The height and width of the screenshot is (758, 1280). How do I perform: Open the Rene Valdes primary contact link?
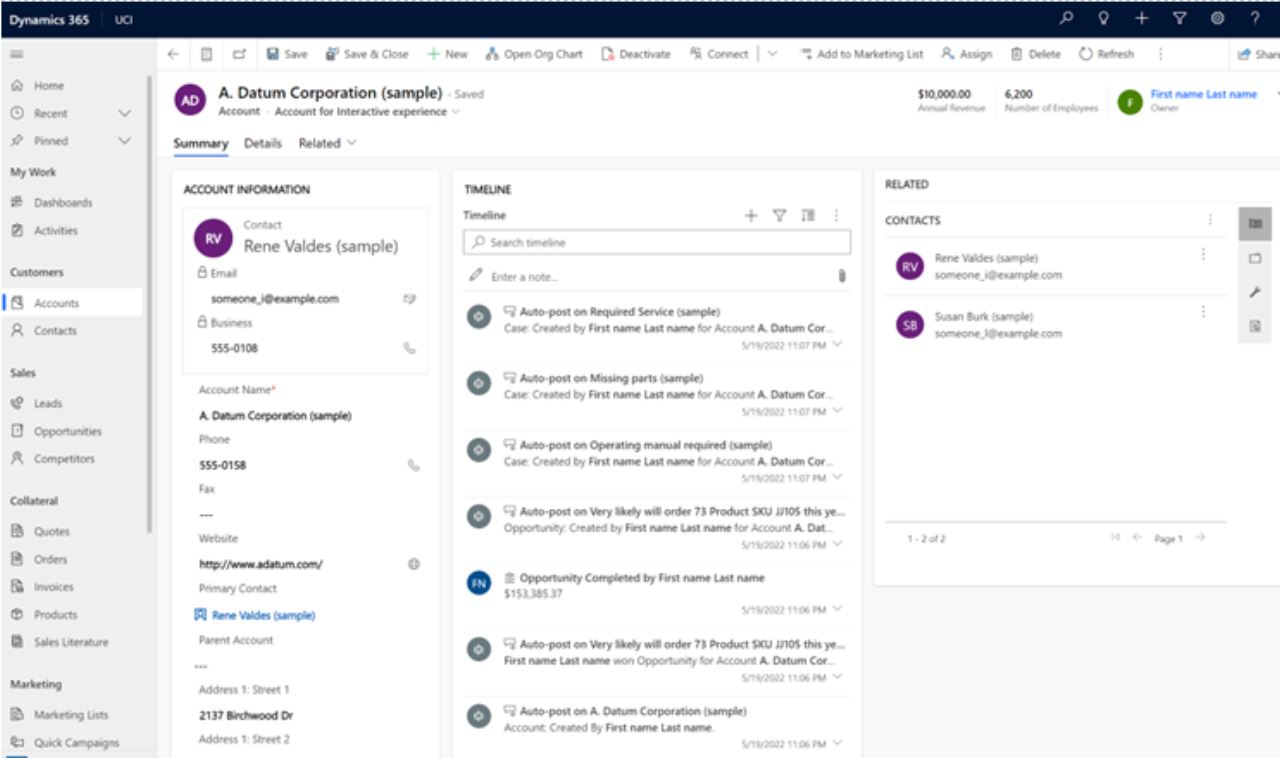tap(263, 616)
